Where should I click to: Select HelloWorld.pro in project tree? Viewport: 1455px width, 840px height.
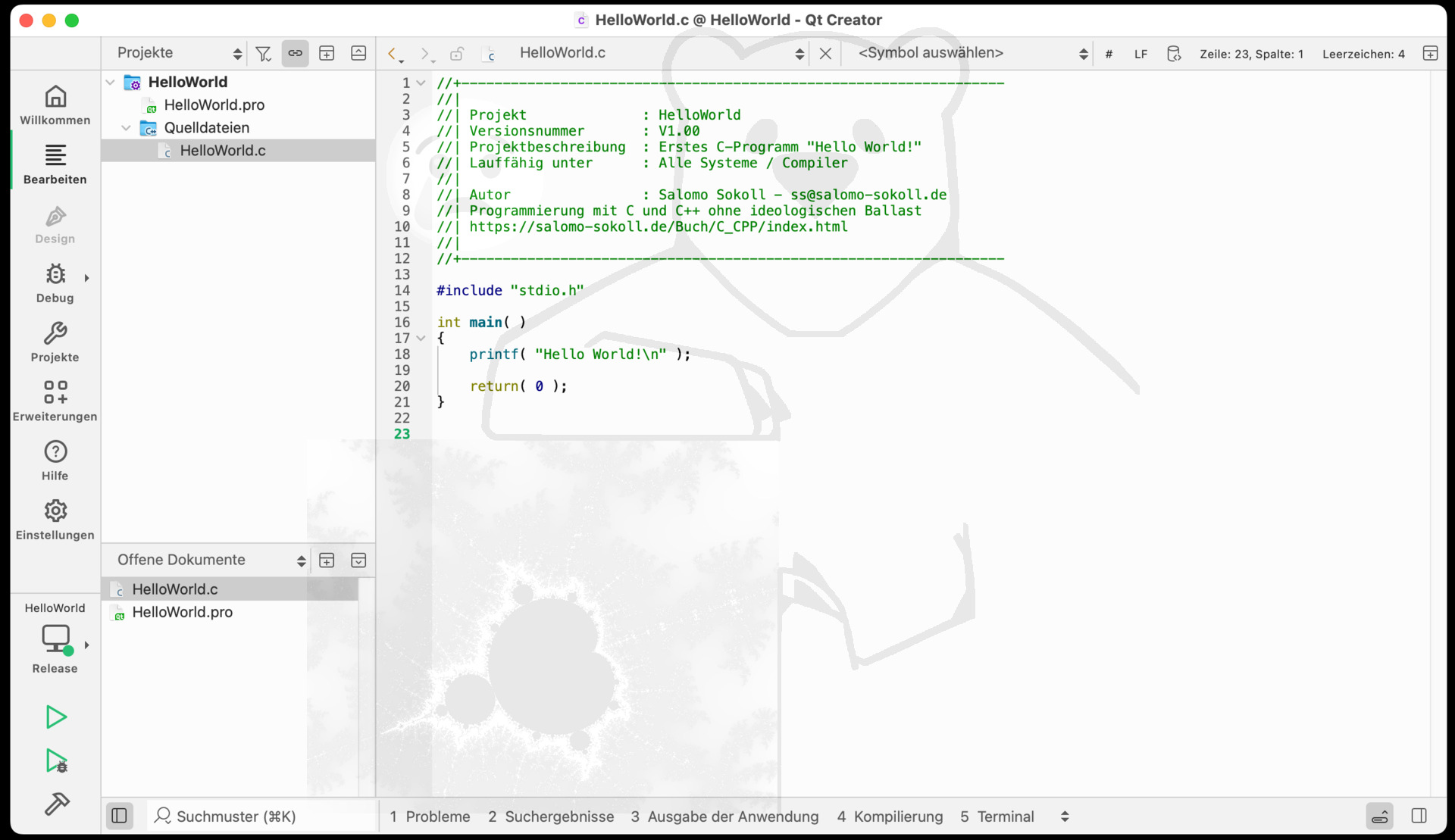[214, 105]
